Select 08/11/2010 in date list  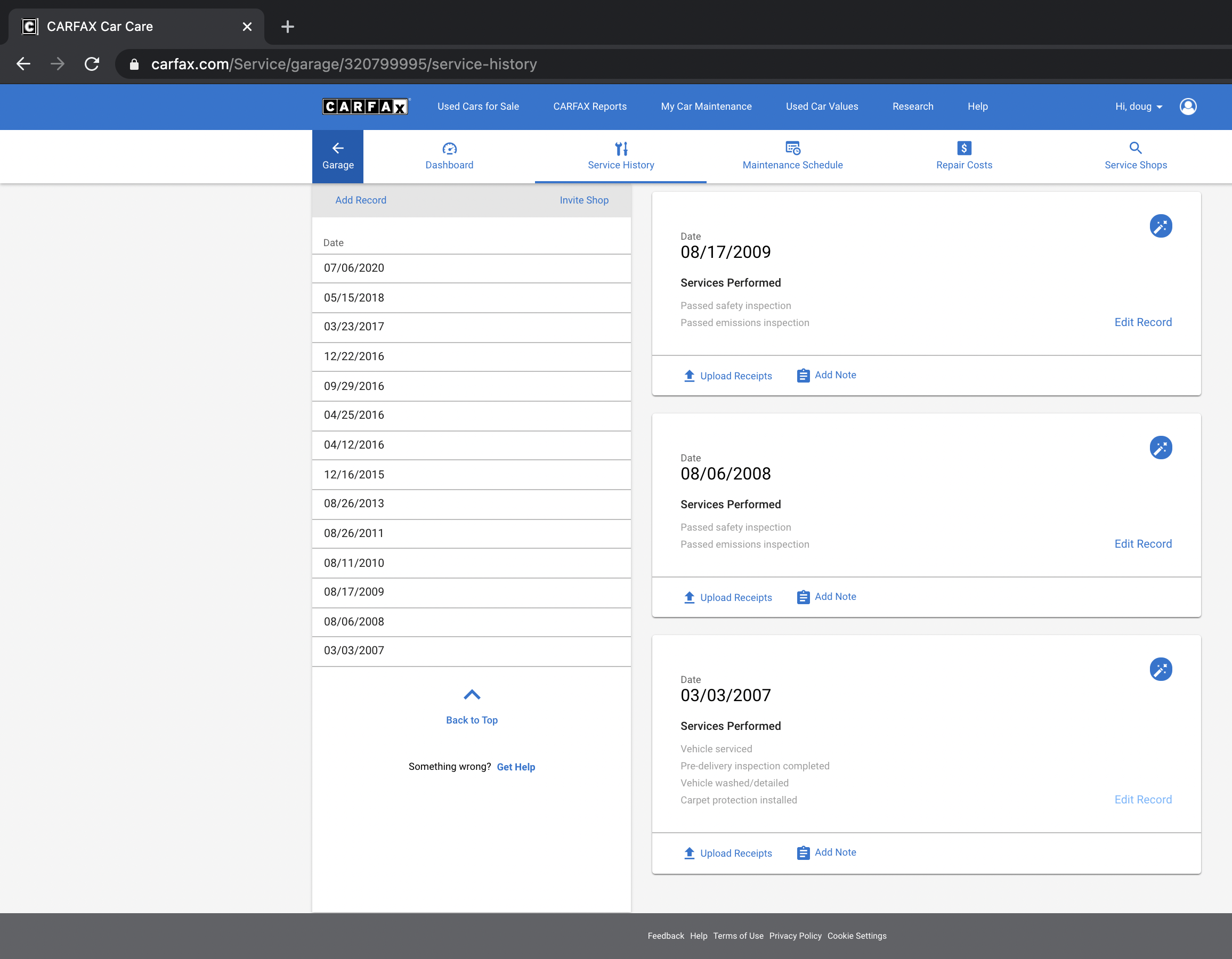472,564
